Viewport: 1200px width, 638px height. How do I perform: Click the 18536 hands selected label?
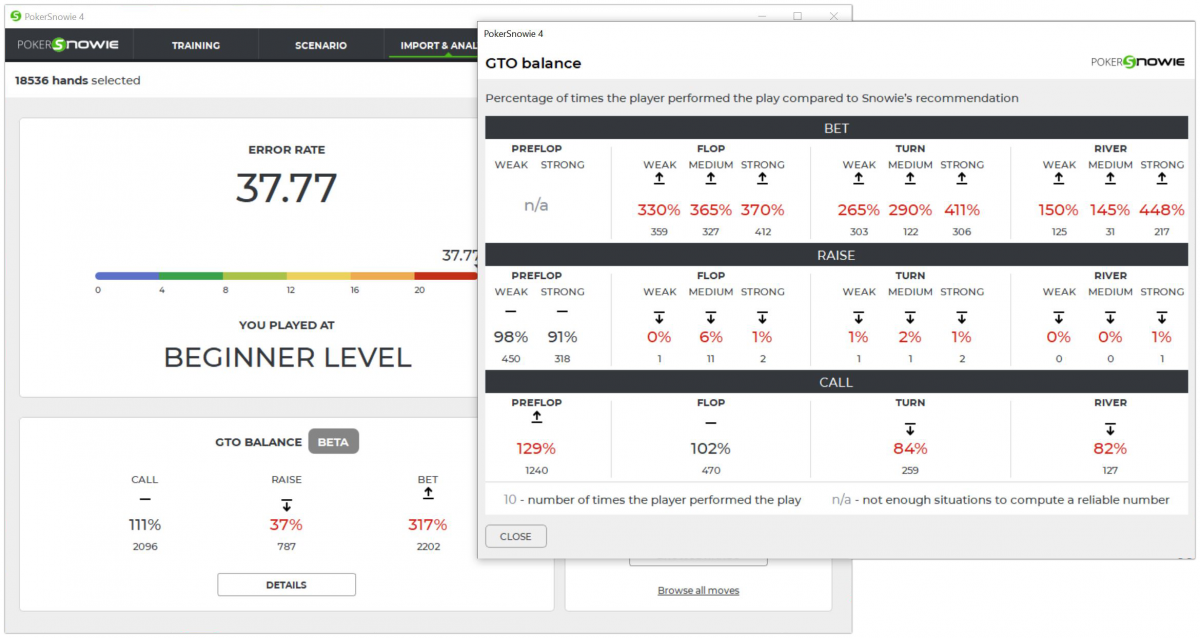(x=78, y=80)
